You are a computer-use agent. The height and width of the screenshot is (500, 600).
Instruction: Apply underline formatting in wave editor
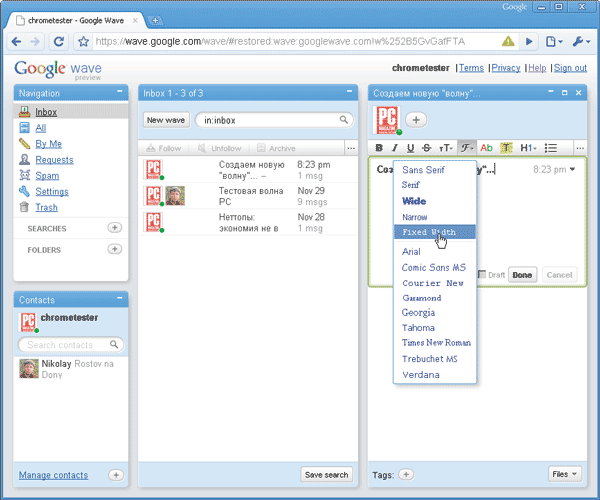410,148
